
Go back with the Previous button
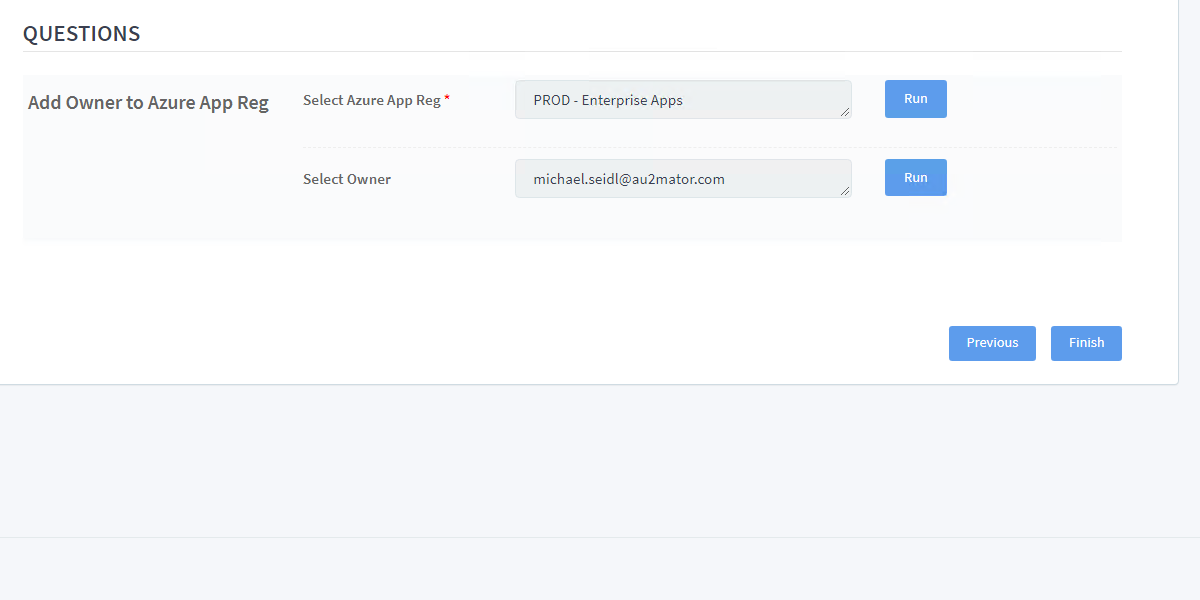coord(991,343)
